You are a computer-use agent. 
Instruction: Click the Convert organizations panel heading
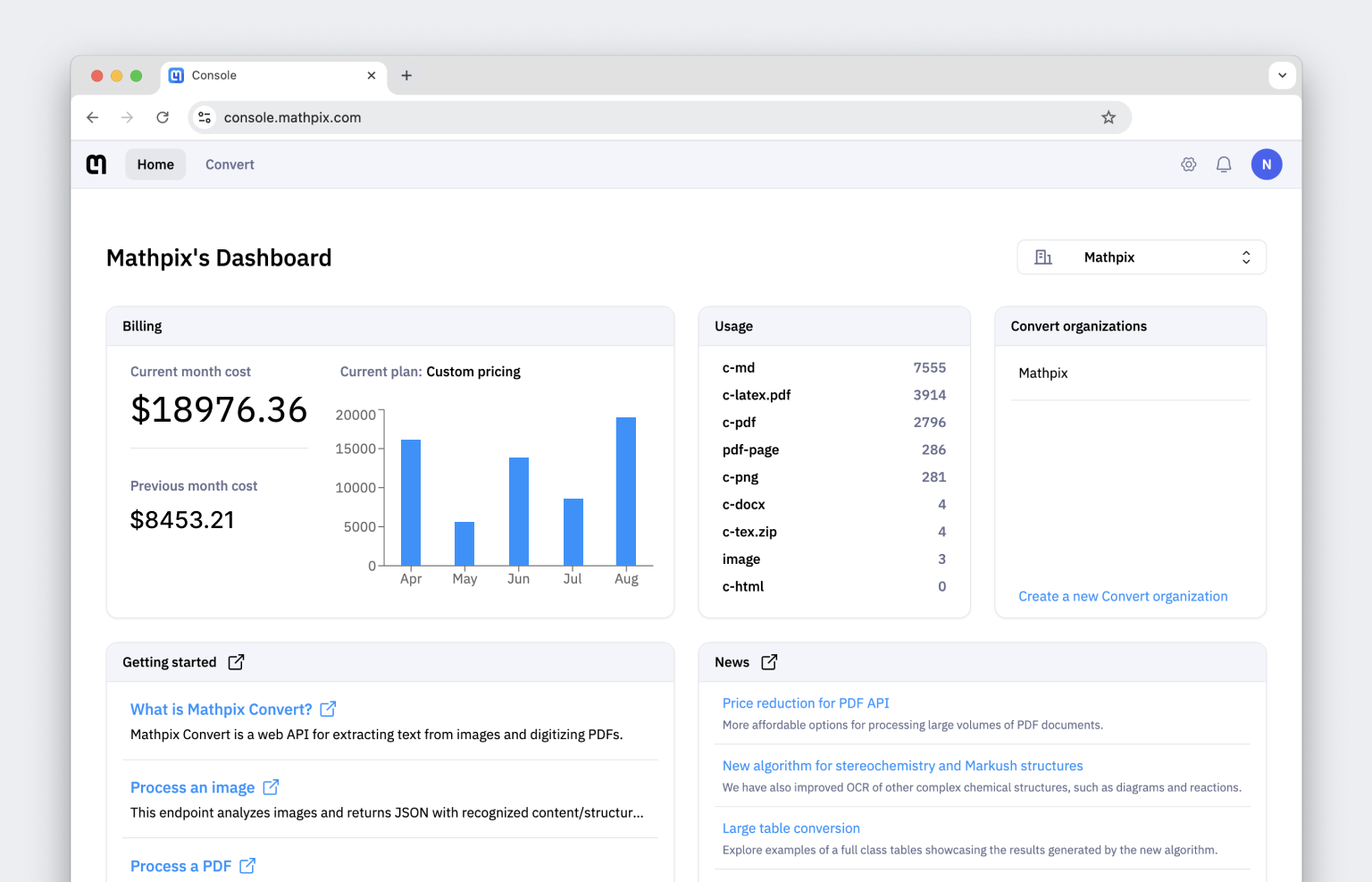pyautogui.click(x=1079, y=326)
